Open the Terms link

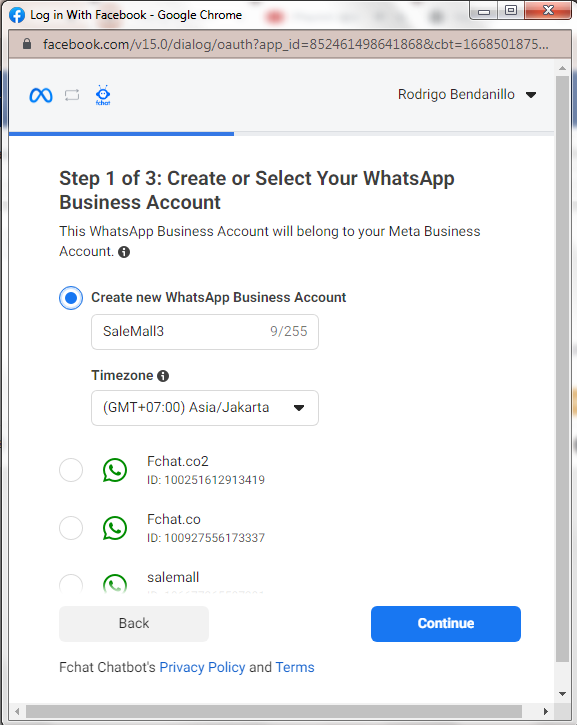point(295,667)
